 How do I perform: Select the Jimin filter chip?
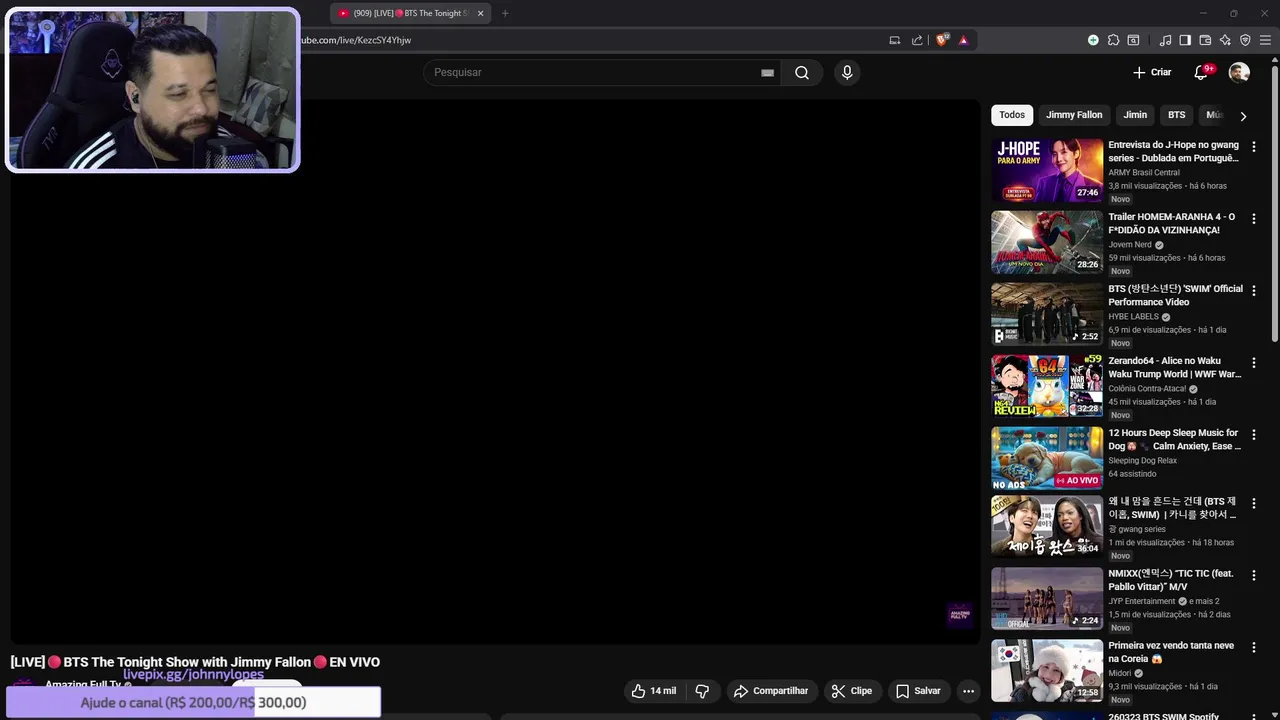[1135, 115]
